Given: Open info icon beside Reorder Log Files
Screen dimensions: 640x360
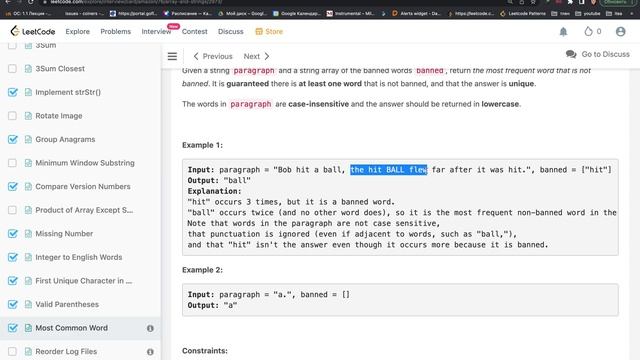Looking at the screenshot, I should [150, 352].
